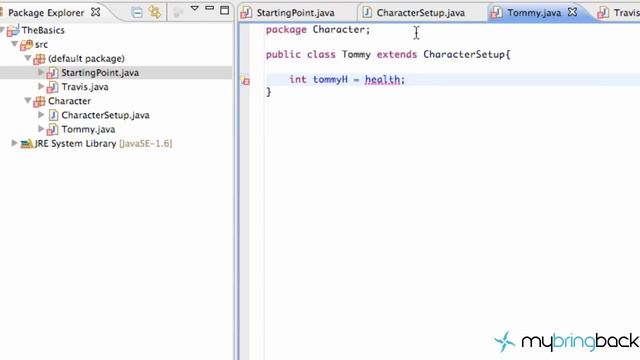Expand Tommy.java in the tree
Viewport: 640px width, 360px height.
pyautogui.click(x=41, y=129)
